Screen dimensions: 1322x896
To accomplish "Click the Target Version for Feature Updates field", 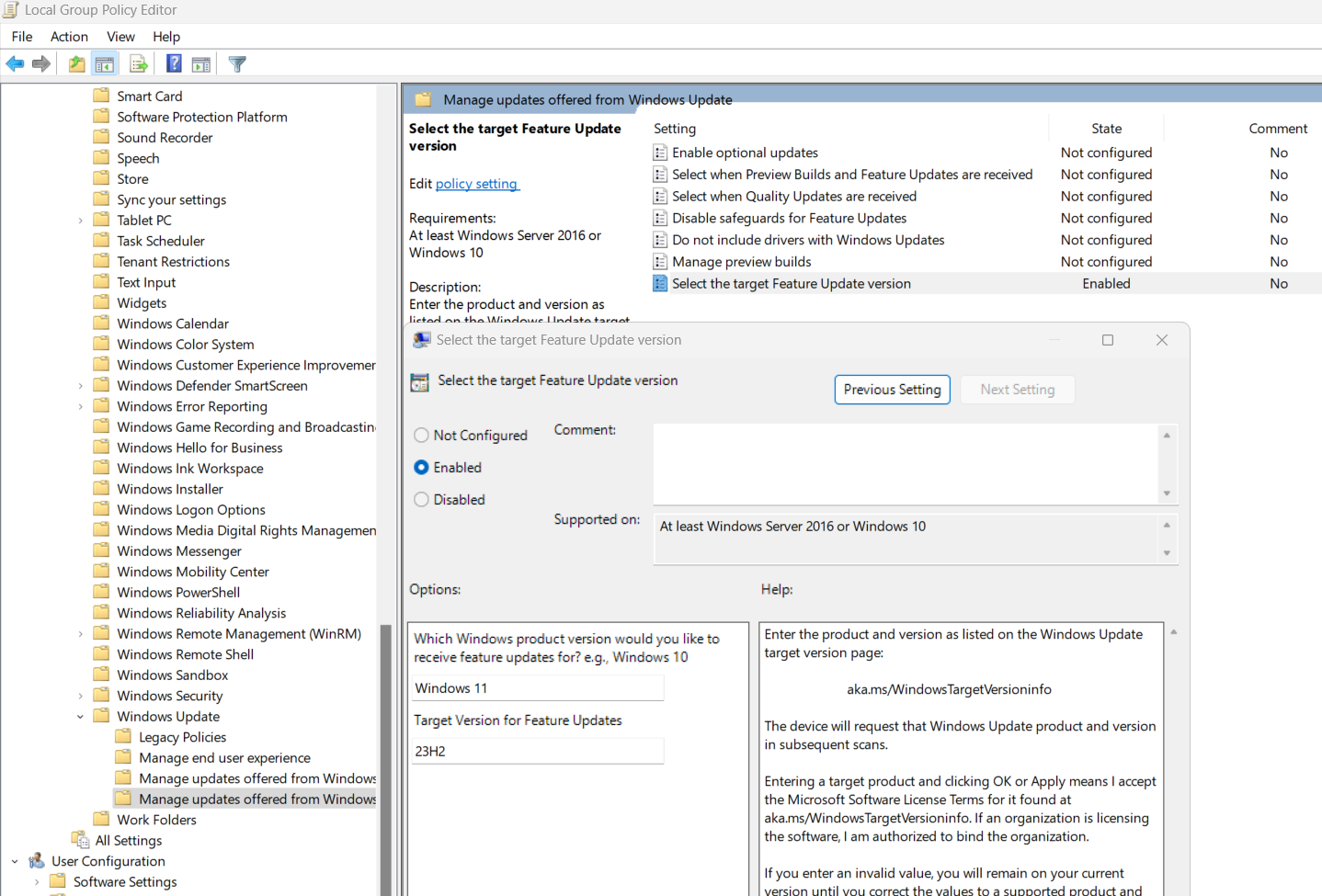I will point(538,752).
